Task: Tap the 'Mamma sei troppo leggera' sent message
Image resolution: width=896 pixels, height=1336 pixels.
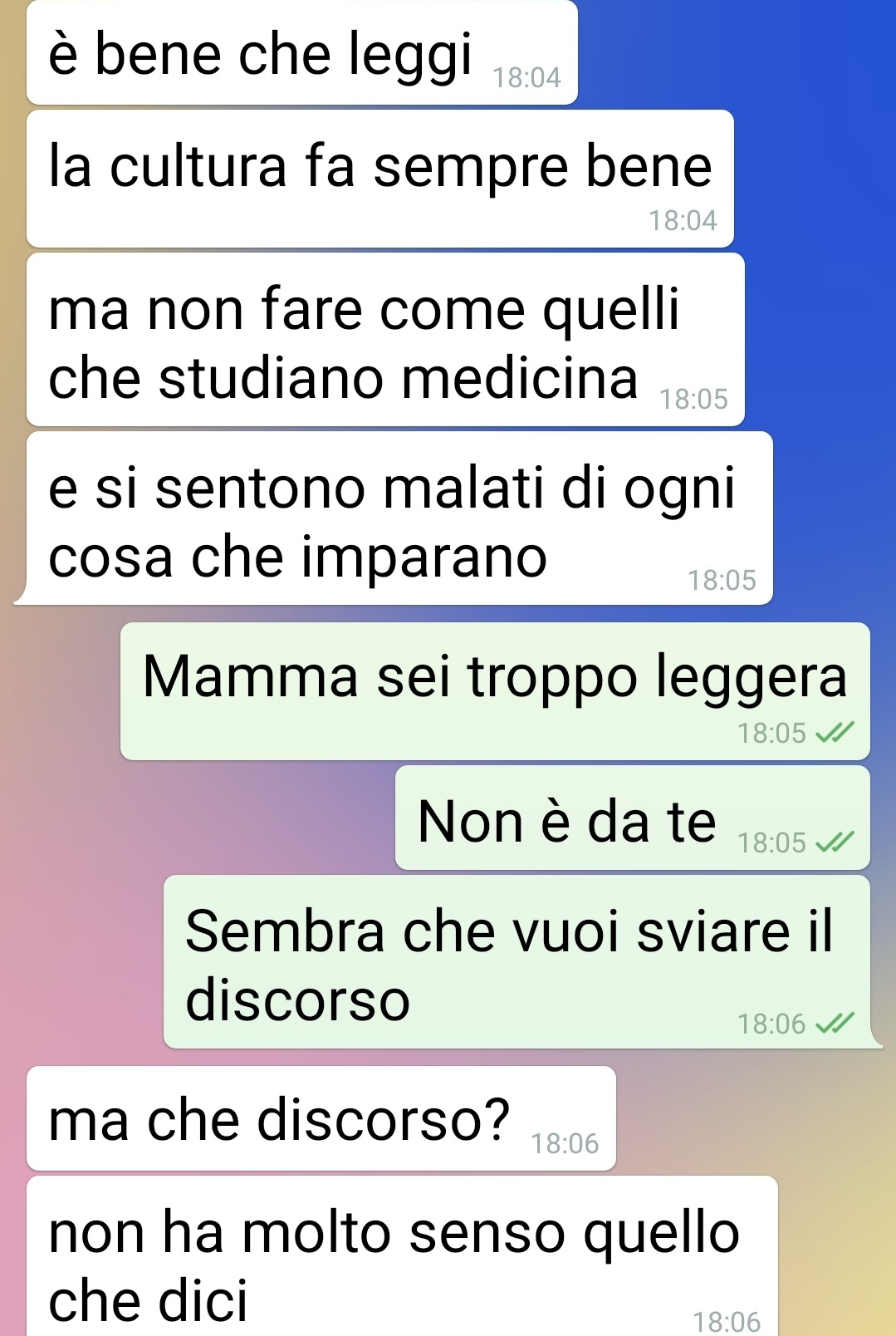Action: click(495, 691)
